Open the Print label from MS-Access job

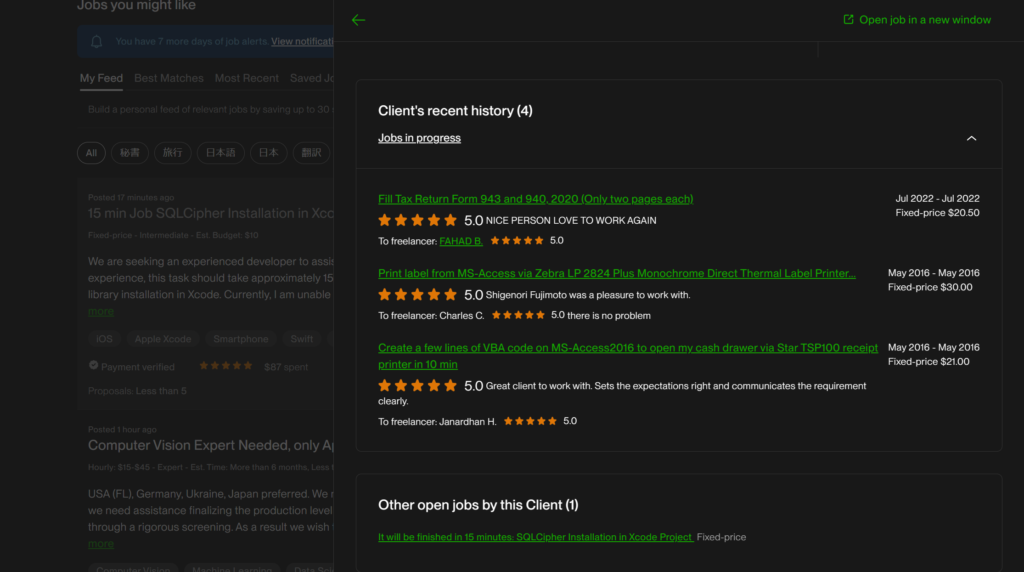pyautogui.click(x=616, y=274)
